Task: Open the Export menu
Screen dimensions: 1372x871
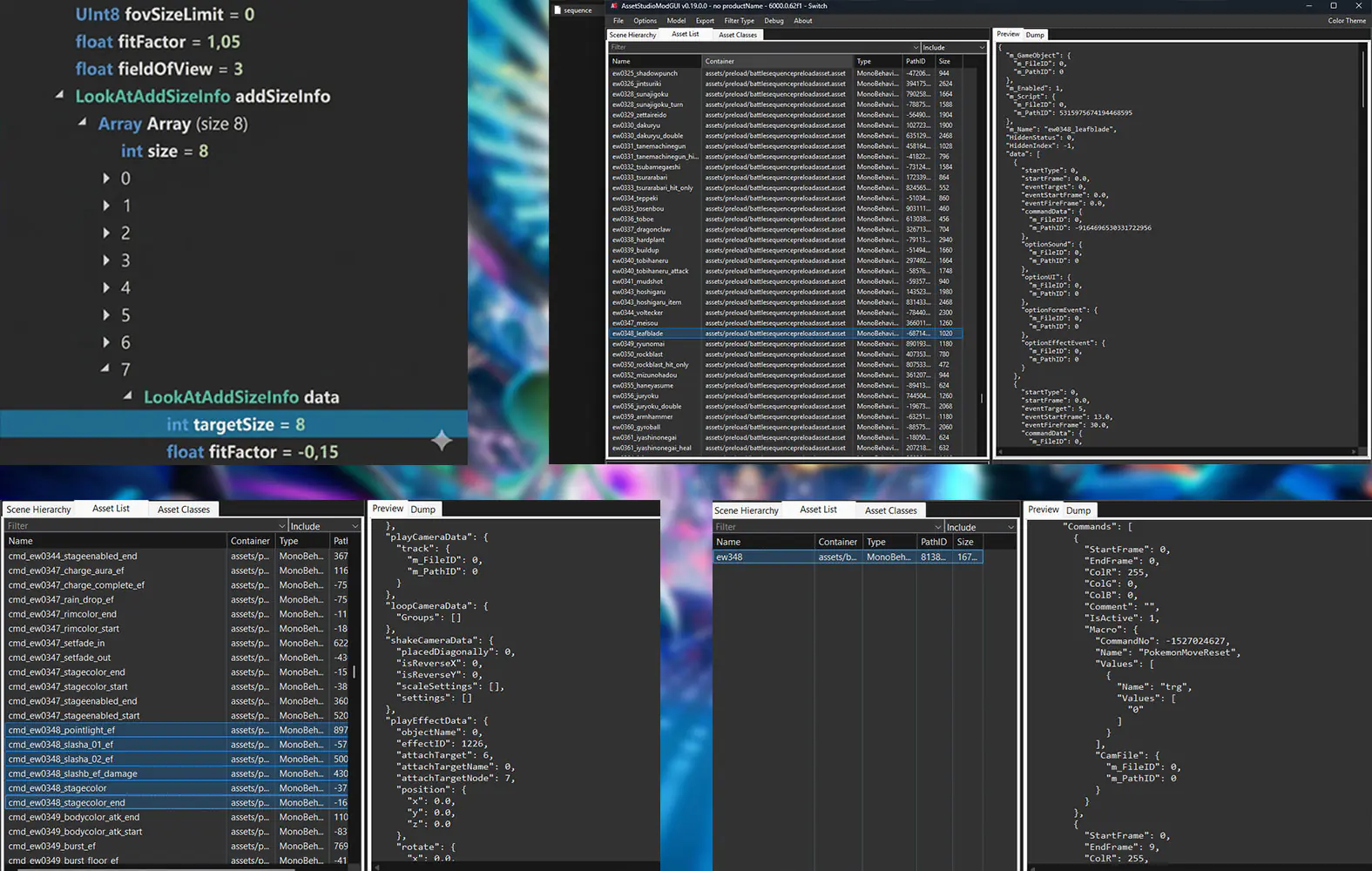Action: pos(705,21)
